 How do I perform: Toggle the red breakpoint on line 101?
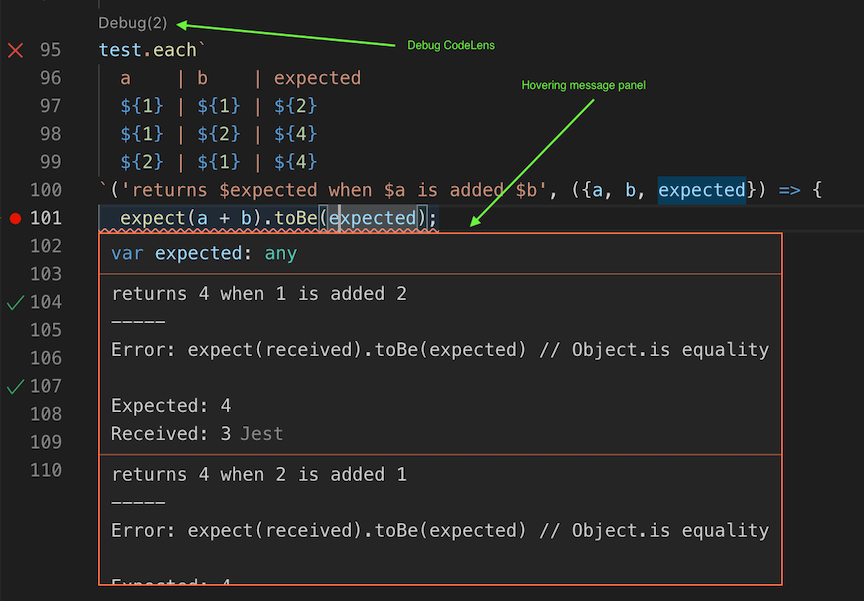15,219
